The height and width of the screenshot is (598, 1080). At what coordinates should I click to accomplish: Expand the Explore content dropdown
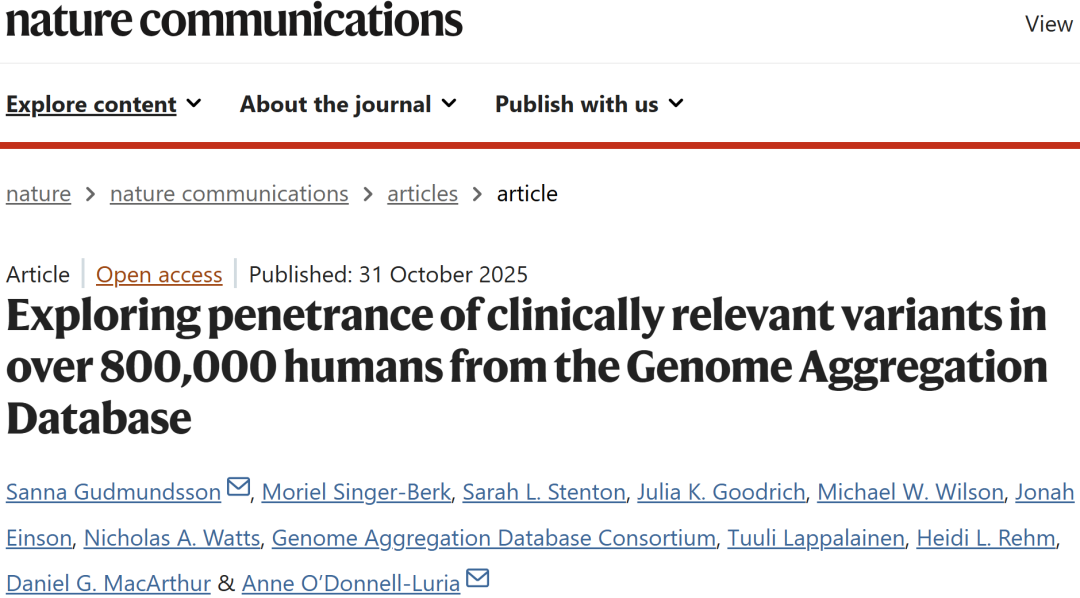pos(104,104)
